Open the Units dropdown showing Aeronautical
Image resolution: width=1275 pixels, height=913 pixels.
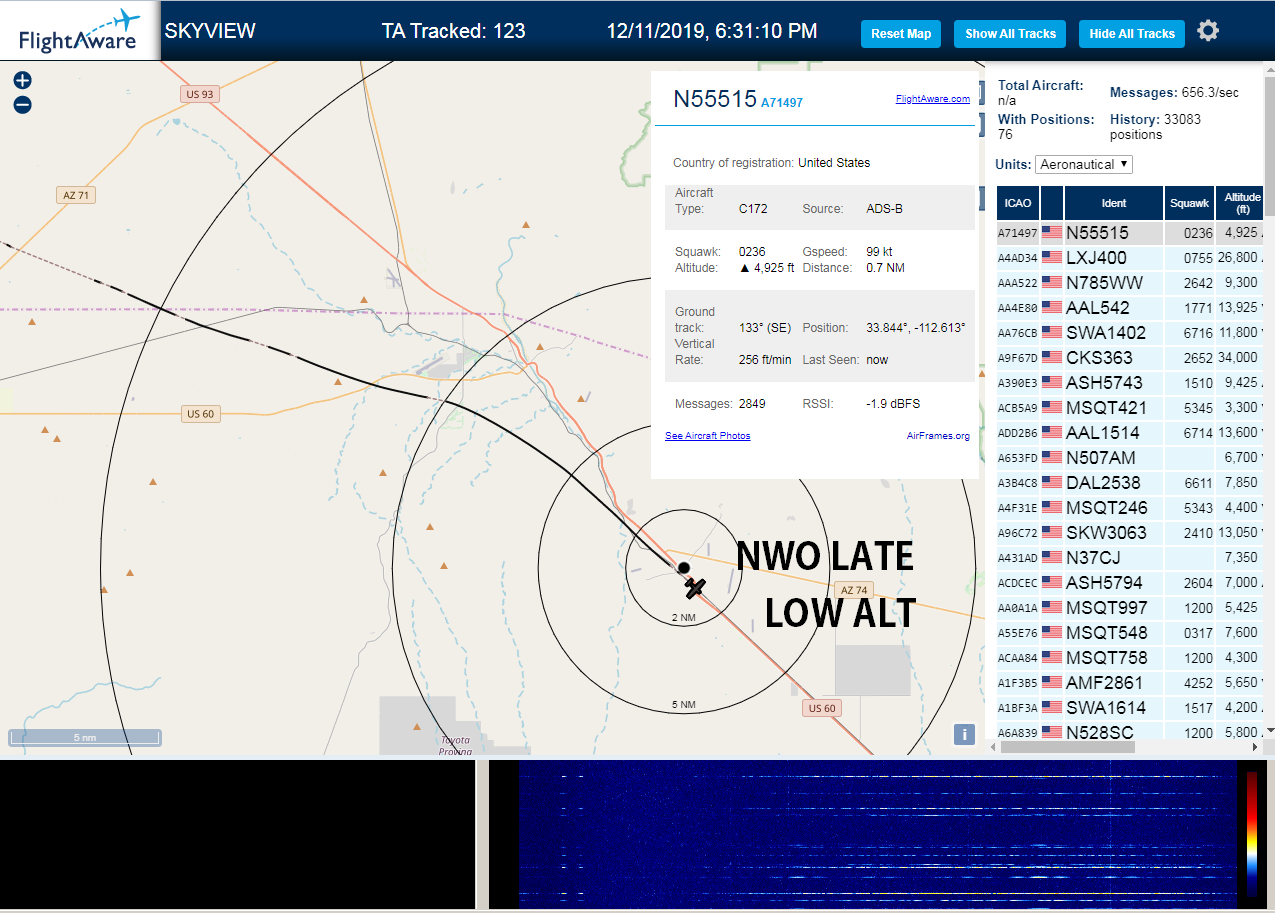(1084, 164)
